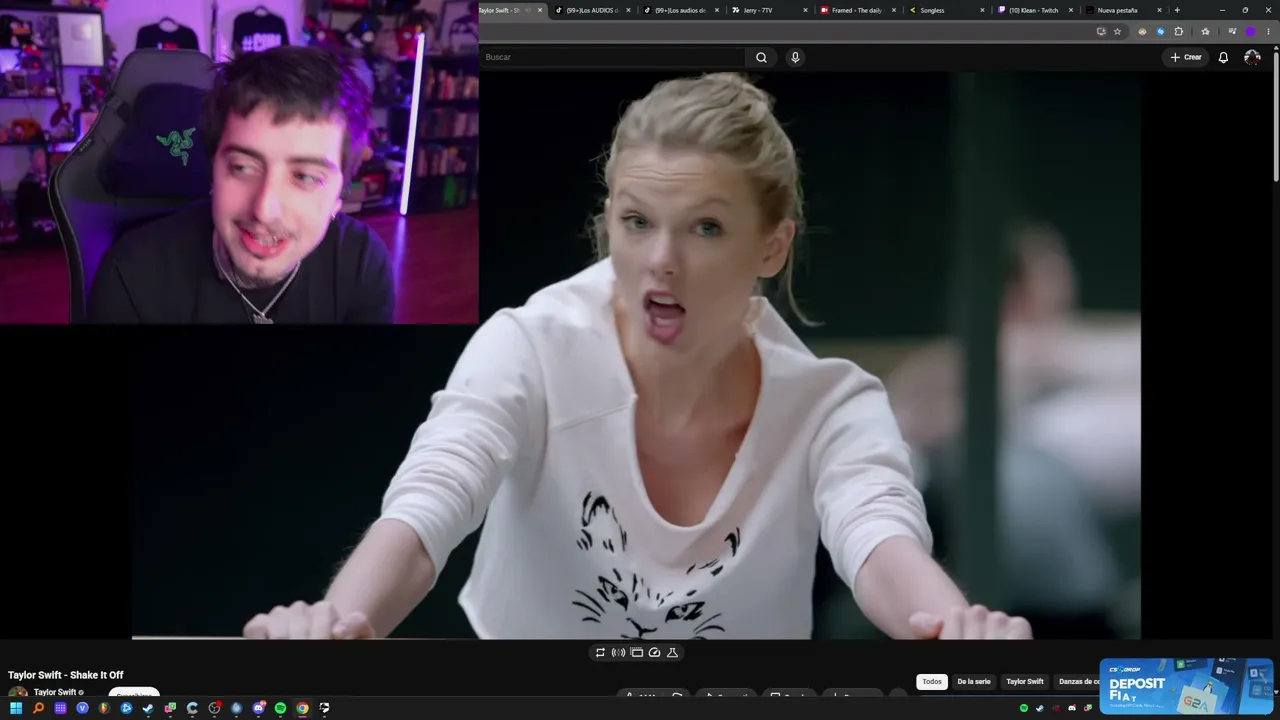Open YouTube notifications bell
The image size is (1280, 720).
(1223, 57)
